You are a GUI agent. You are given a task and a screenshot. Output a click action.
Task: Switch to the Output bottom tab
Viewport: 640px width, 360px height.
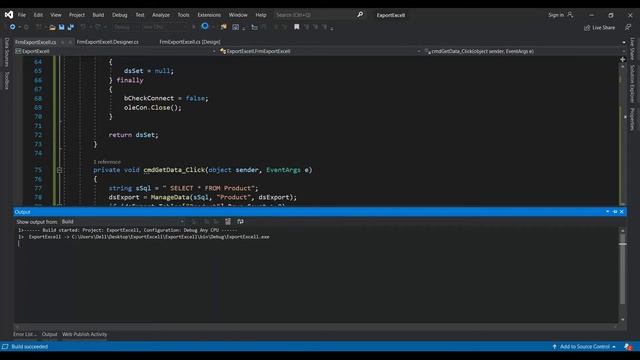[49, 334]
